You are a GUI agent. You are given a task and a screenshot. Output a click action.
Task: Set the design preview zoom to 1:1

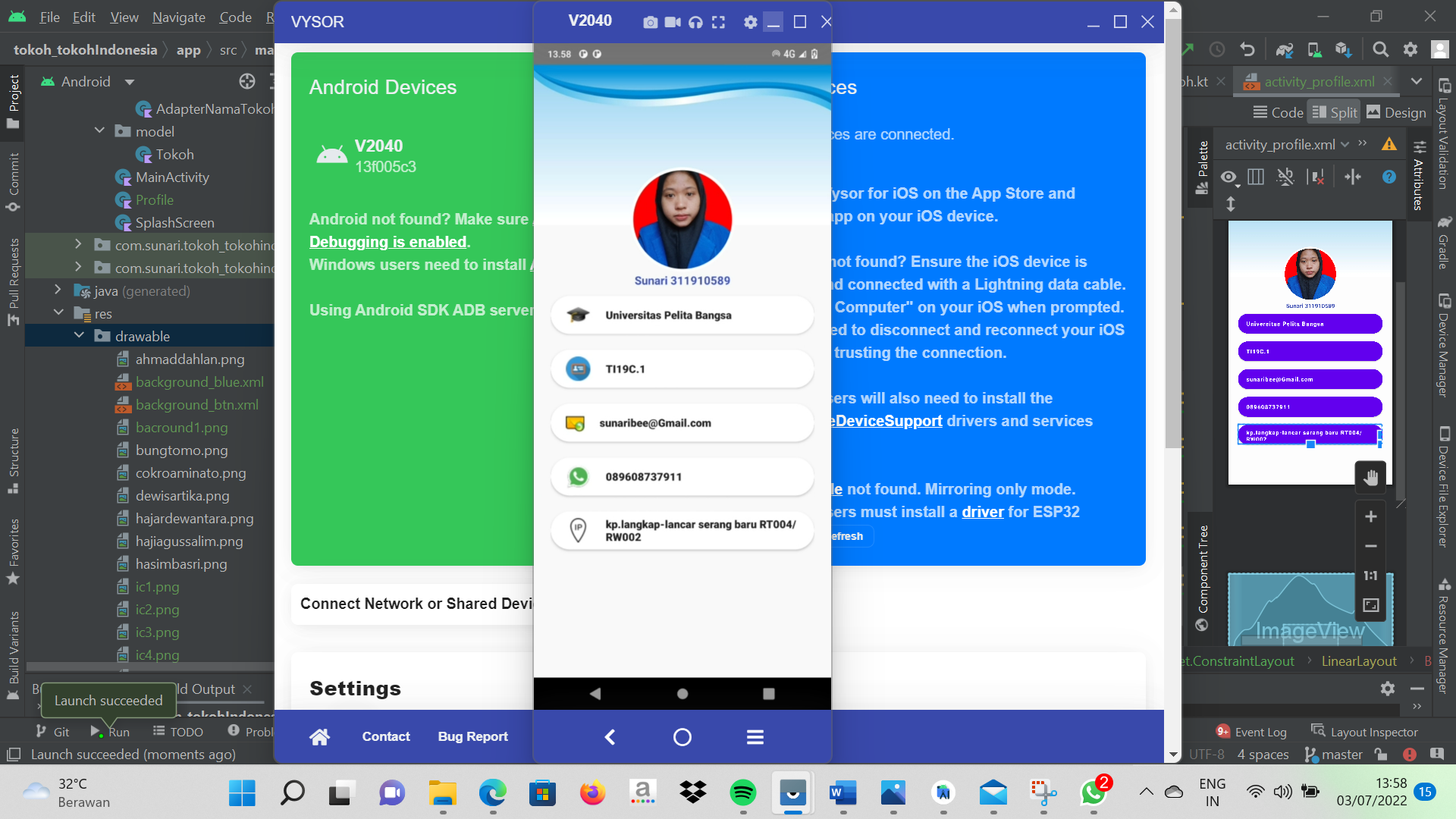(1370, 576)
